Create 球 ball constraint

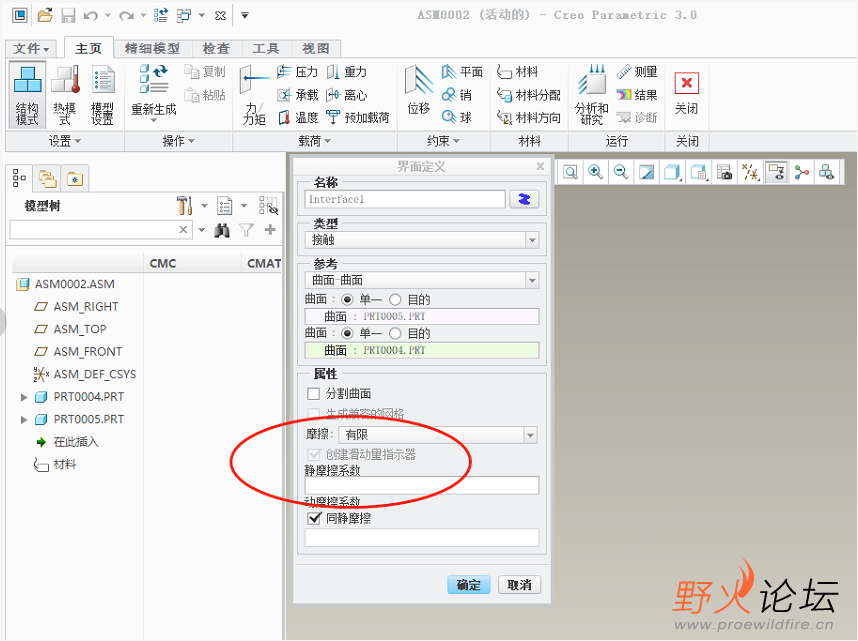pyautogui.click(x=457, y=117)
